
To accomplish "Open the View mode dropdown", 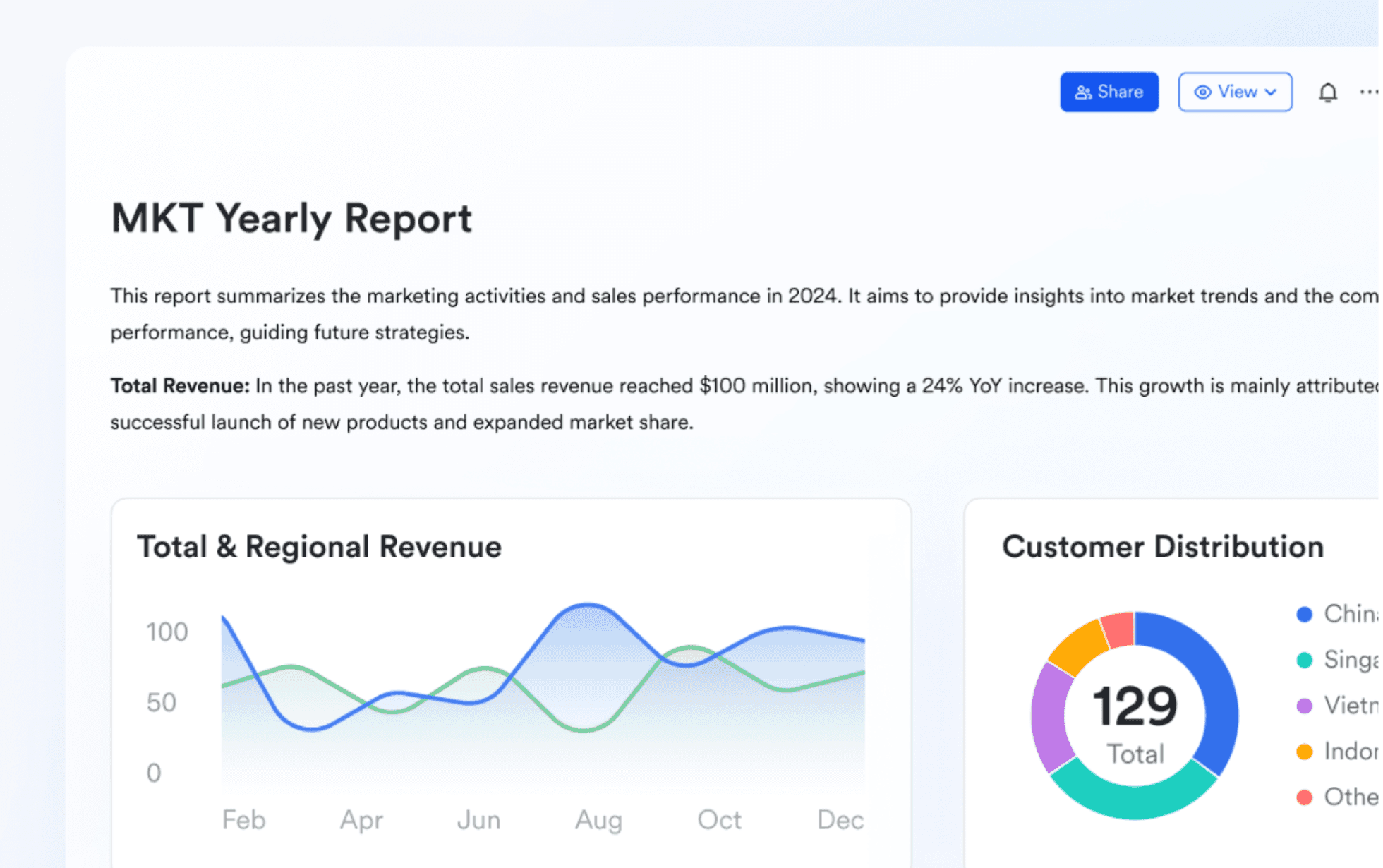I will click(1235, 92).
